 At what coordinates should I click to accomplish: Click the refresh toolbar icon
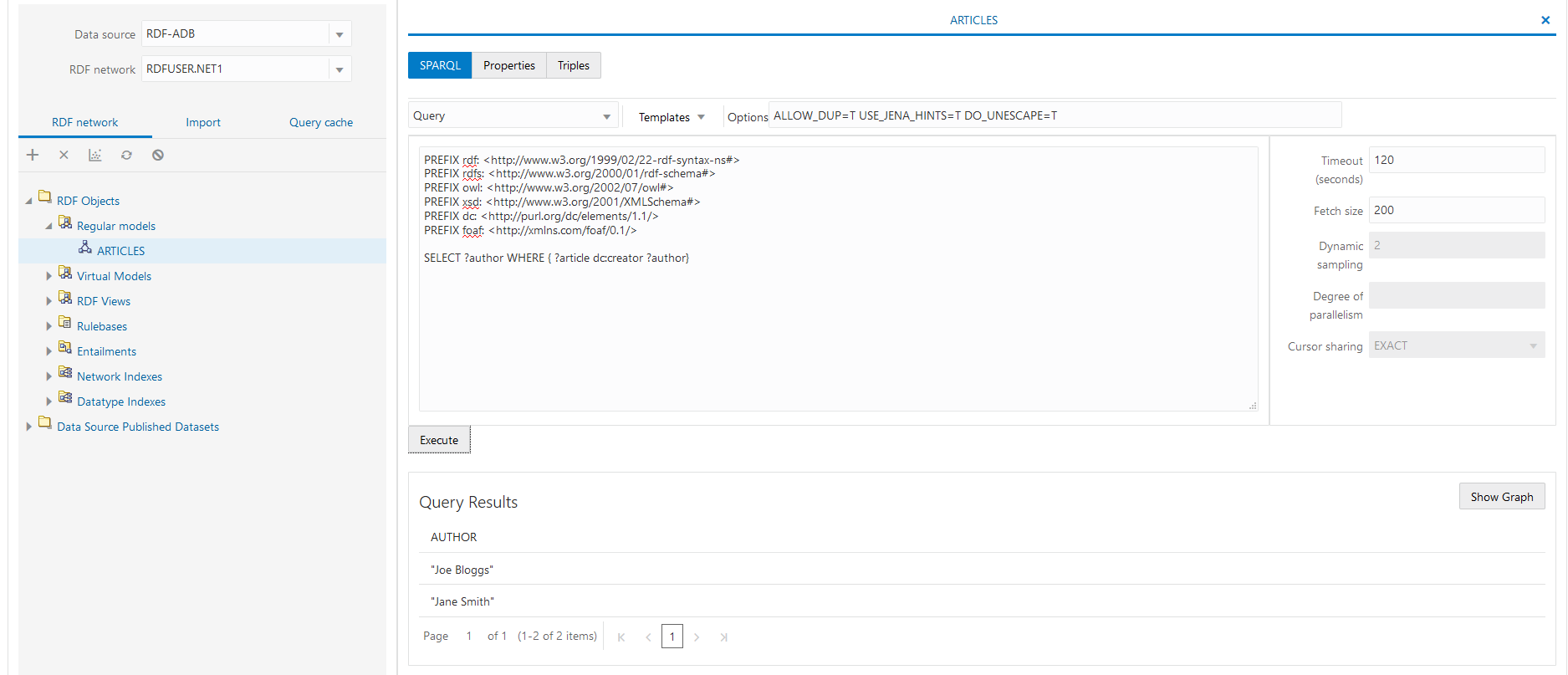click(x=126, y=155)
